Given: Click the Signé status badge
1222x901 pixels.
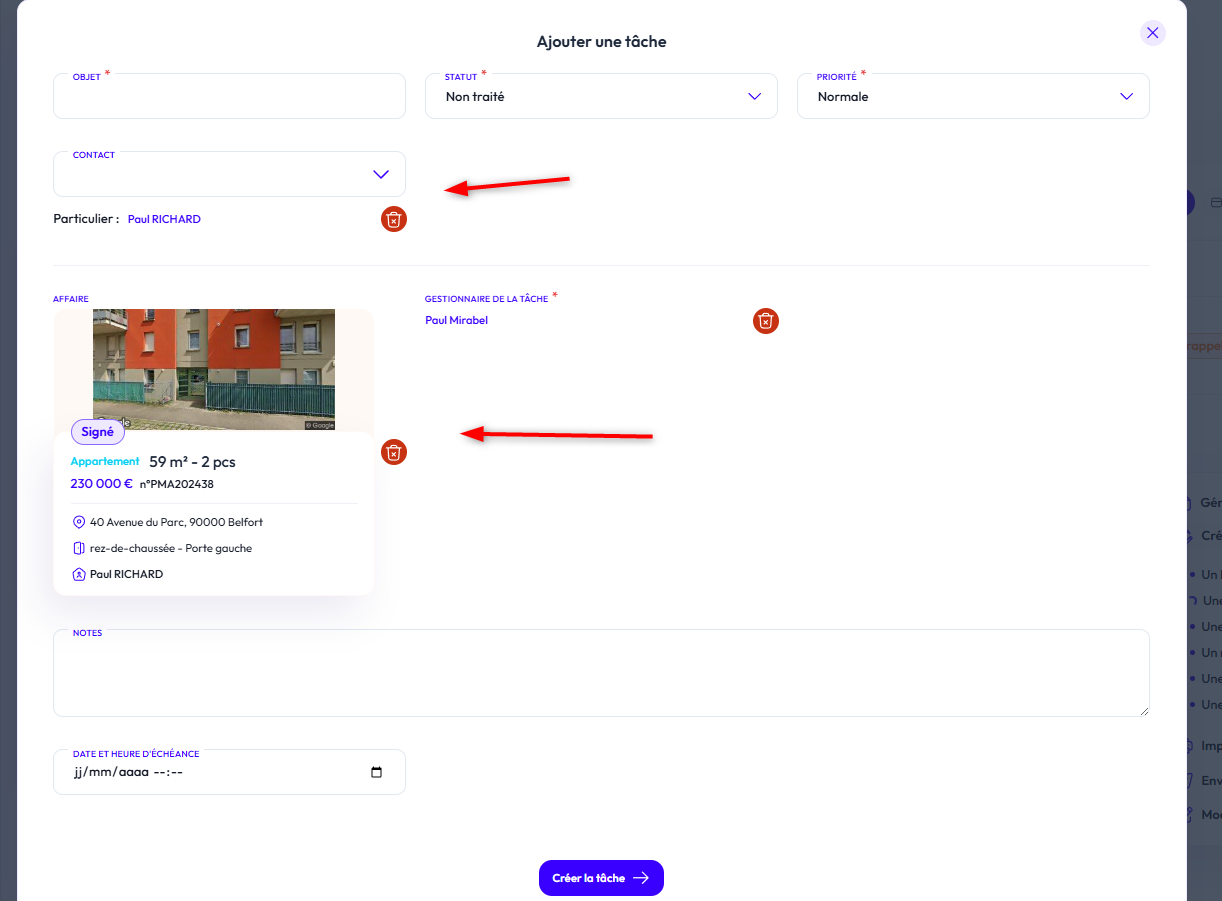Looking at the screenshot, I should (98, 432).
